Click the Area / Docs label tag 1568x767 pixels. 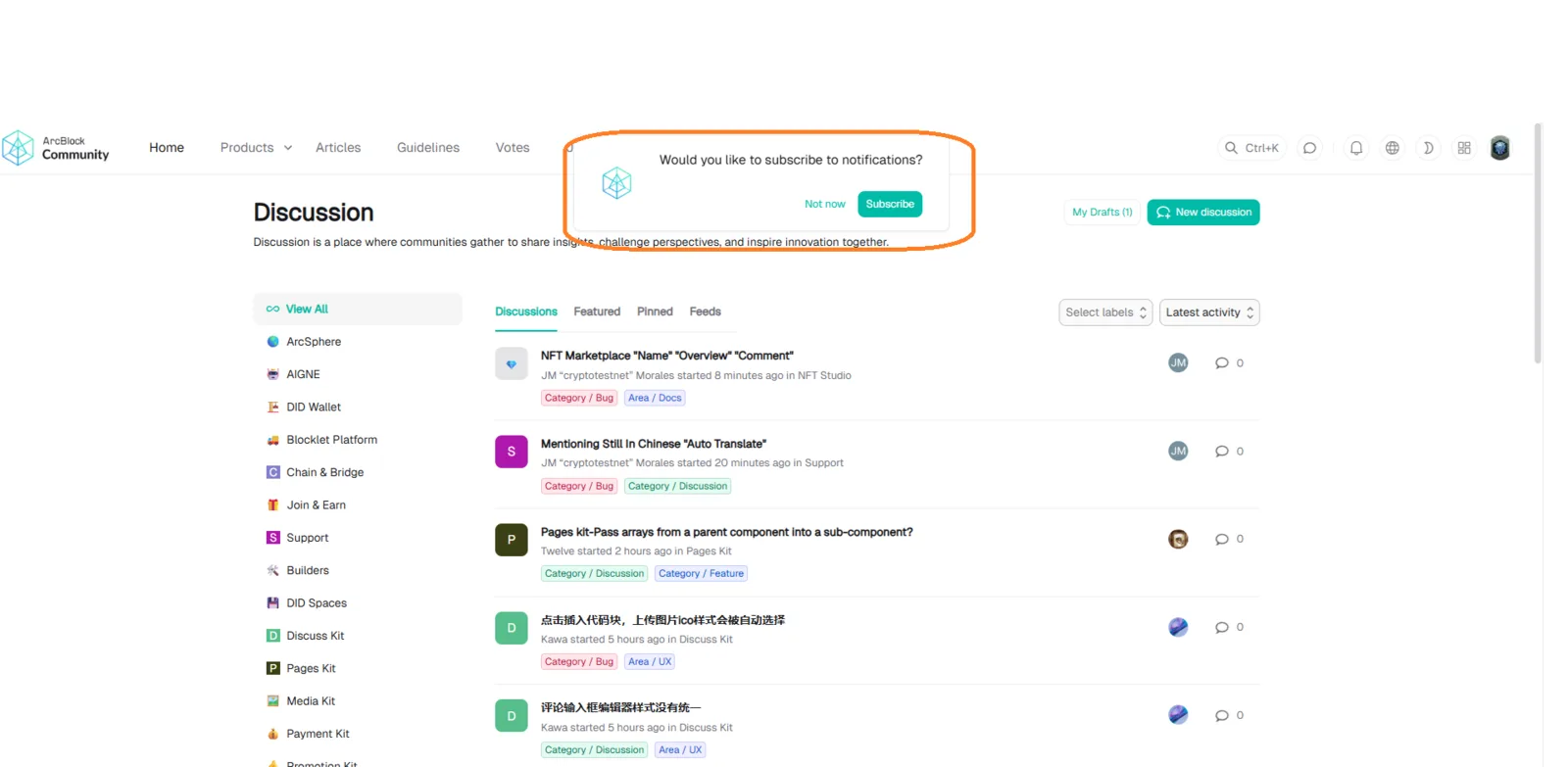[655, 398]
